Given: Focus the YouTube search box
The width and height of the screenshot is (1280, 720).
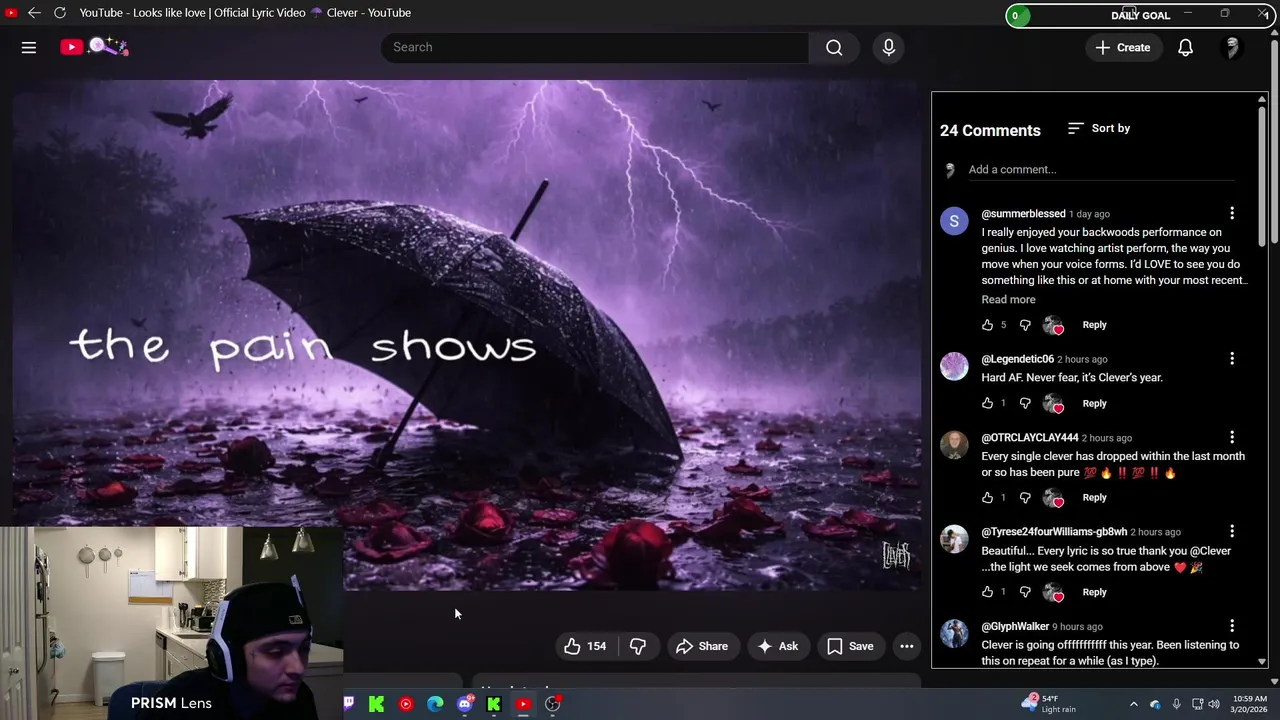Looking at the screenshot, I should (x=594, y=47).
